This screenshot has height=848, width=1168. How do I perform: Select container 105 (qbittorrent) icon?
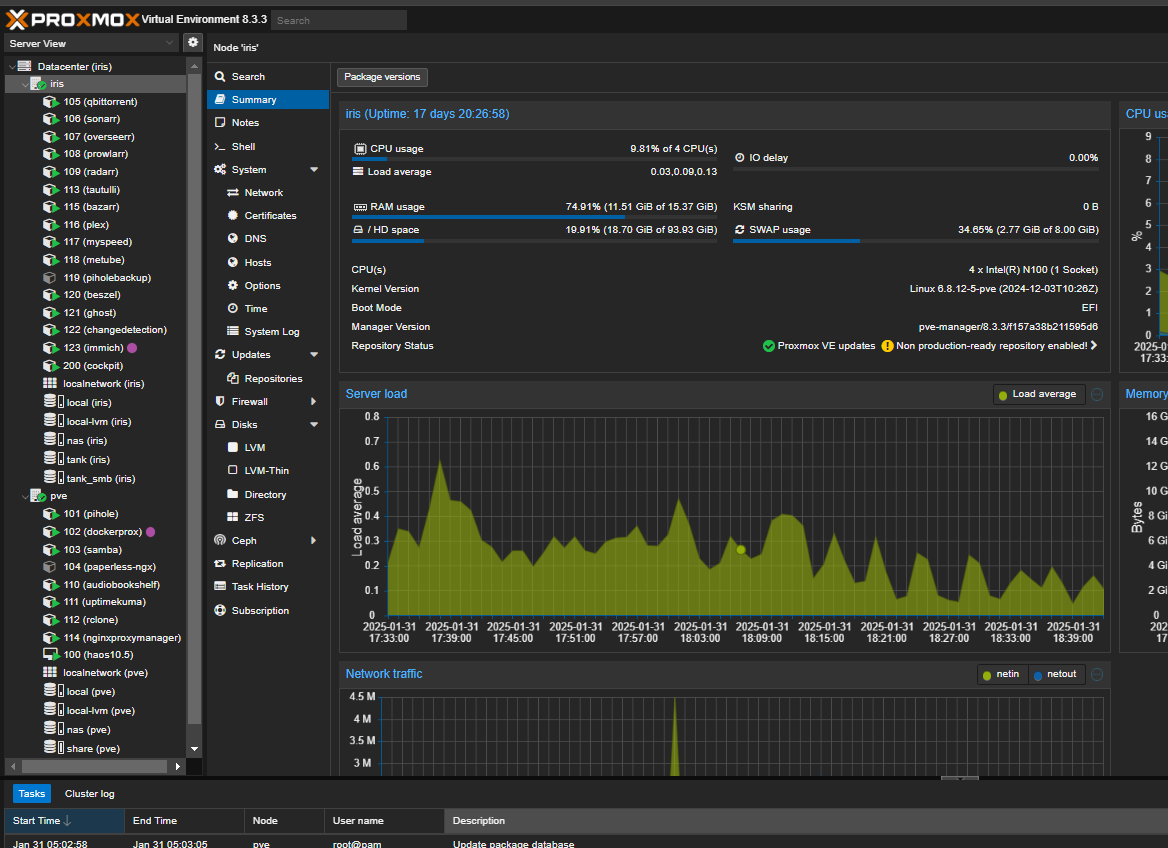click(x=50, y=101)
